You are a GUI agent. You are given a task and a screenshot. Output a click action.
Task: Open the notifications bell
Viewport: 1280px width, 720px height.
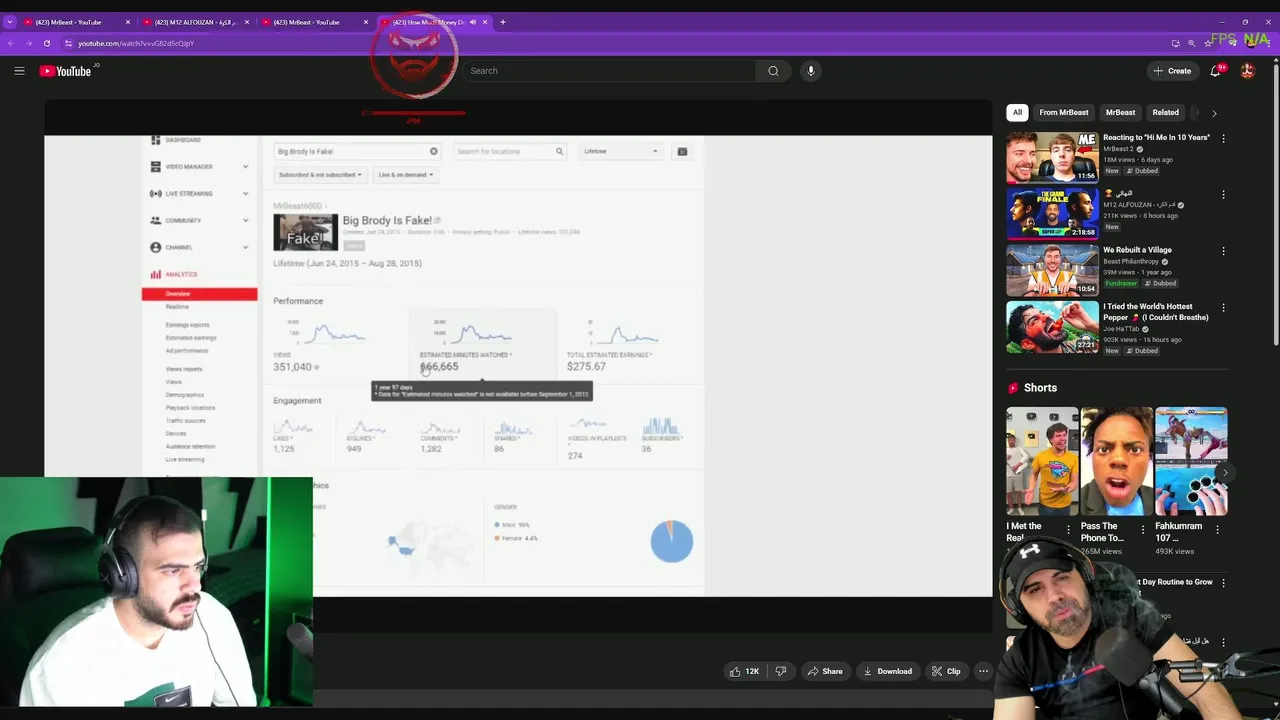1215,71
